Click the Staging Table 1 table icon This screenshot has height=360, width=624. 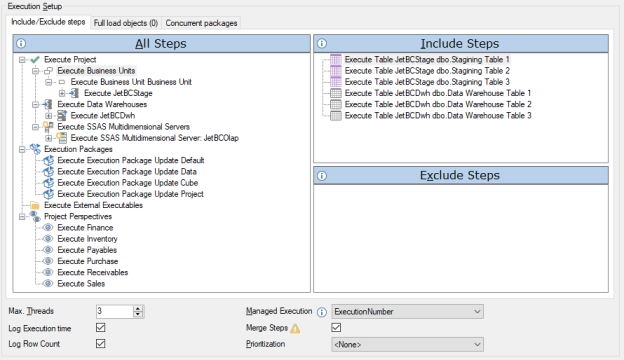pyautogui.click(x=336, y=60)
